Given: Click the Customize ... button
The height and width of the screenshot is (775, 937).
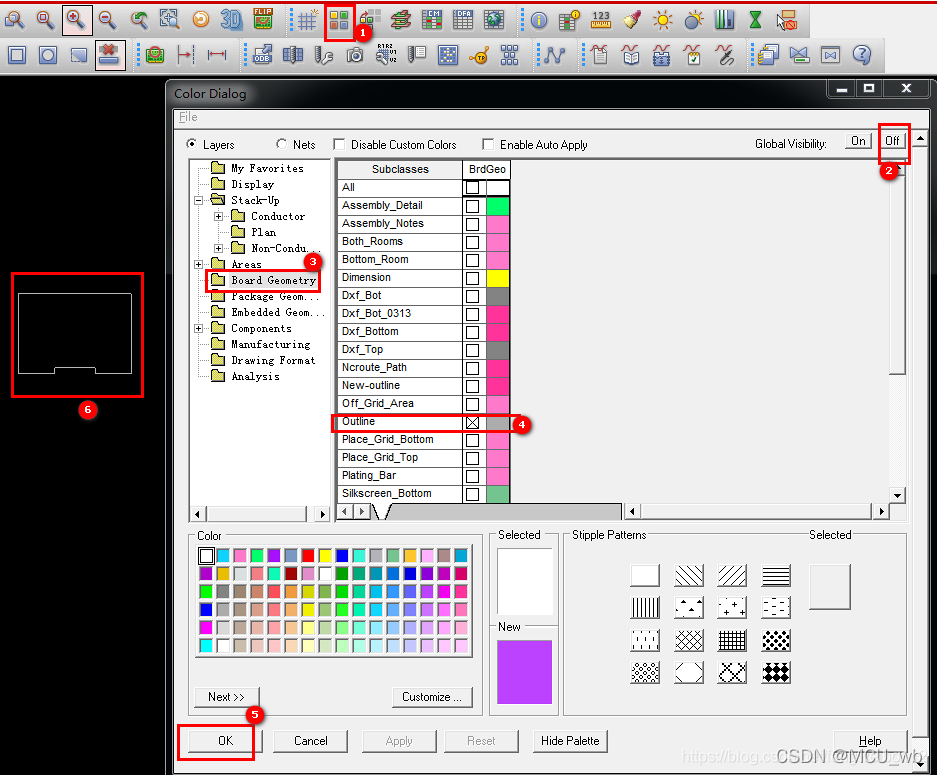Looking at the screenshot, I should pos(432,697).
